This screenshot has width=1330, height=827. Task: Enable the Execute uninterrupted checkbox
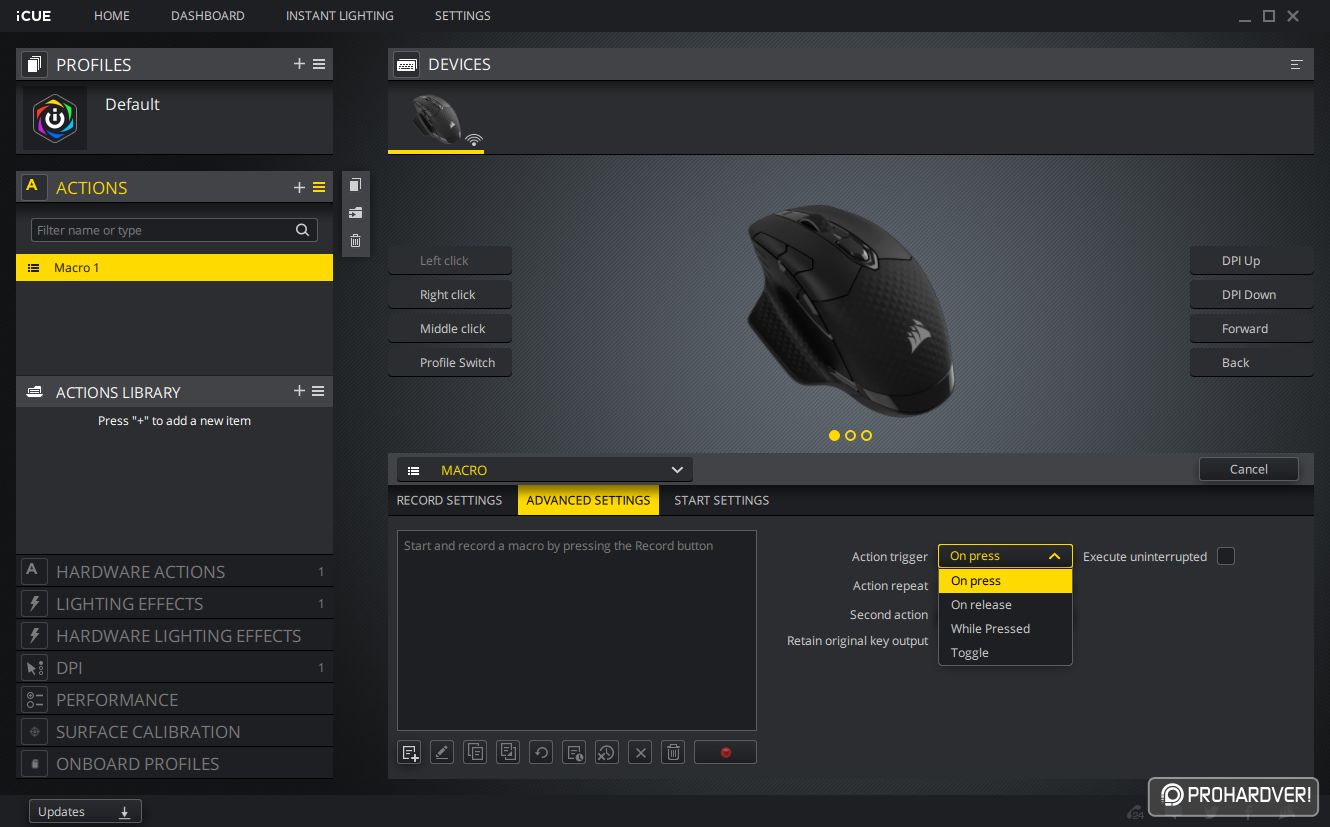tap(1226, 556)
